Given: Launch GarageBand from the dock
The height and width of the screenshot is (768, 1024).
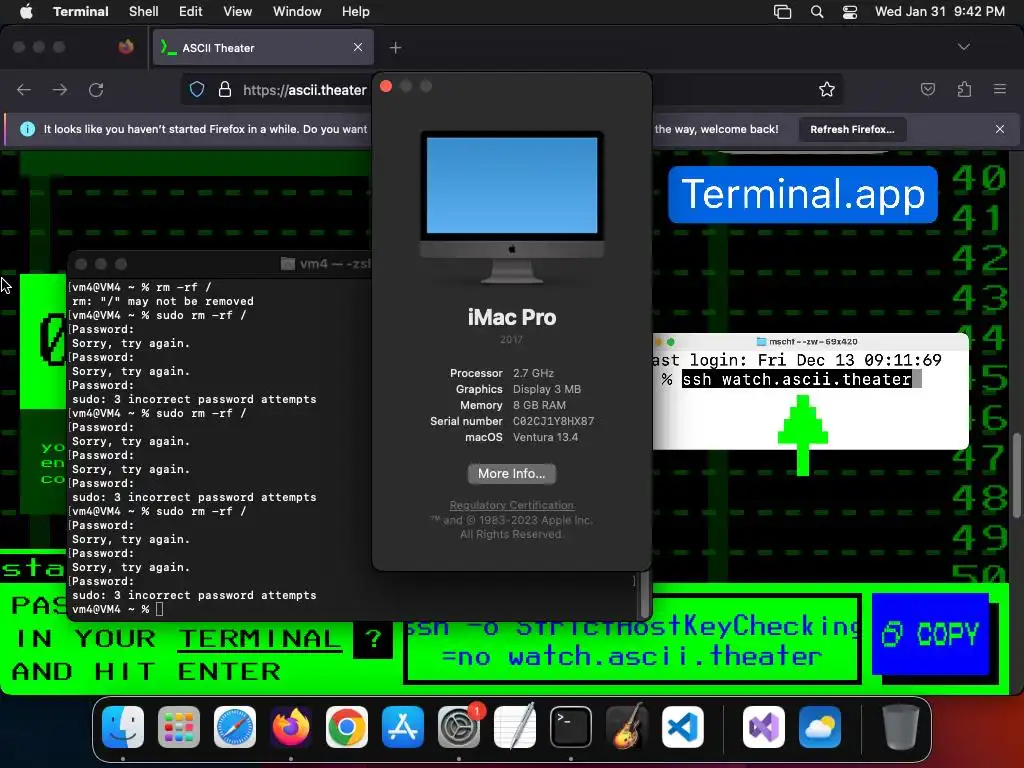Looking at the screenshot, I should pyautogui.click(x=627, y=727).
